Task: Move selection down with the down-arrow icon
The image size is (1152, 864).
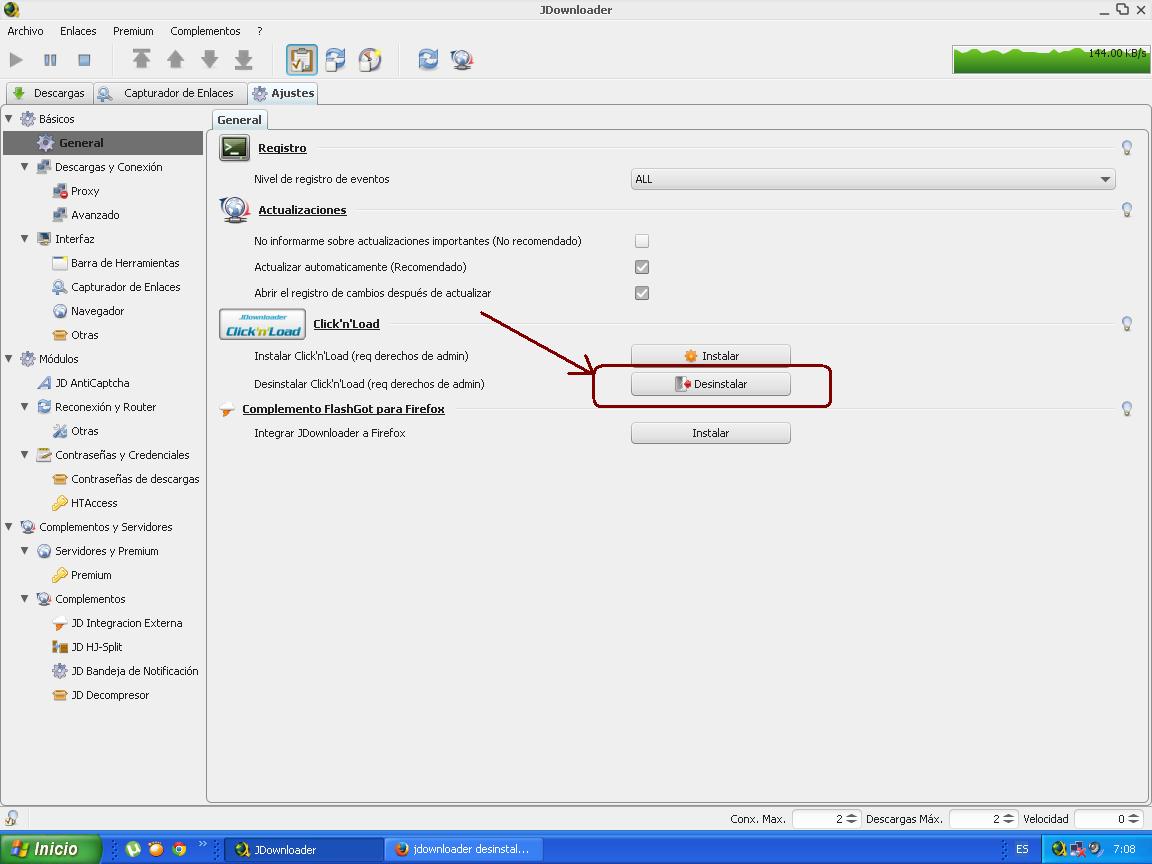Action: 209,60
